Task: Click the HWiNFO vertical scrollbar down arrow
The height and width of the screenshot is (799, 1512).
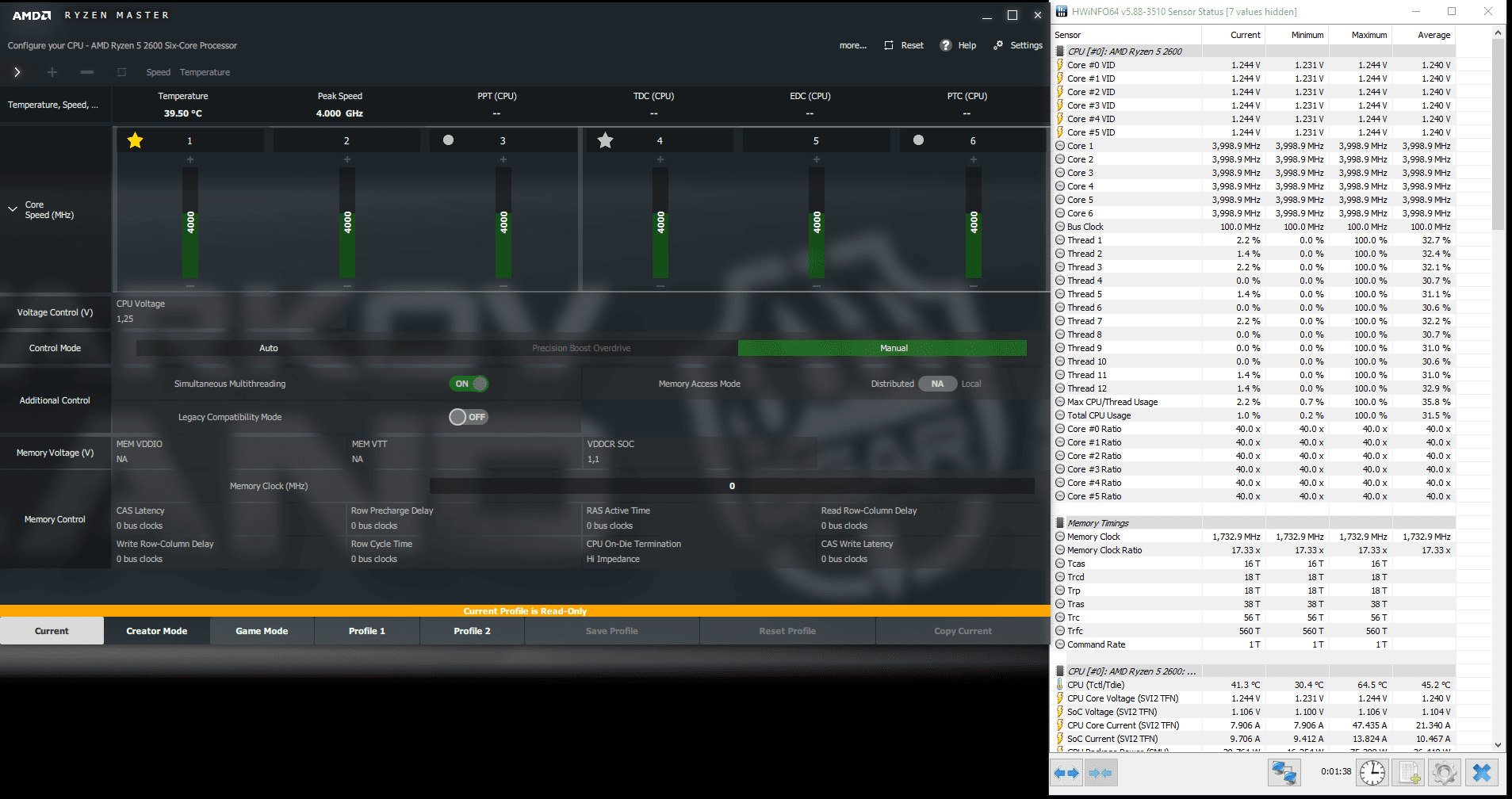Action: 1498,744
